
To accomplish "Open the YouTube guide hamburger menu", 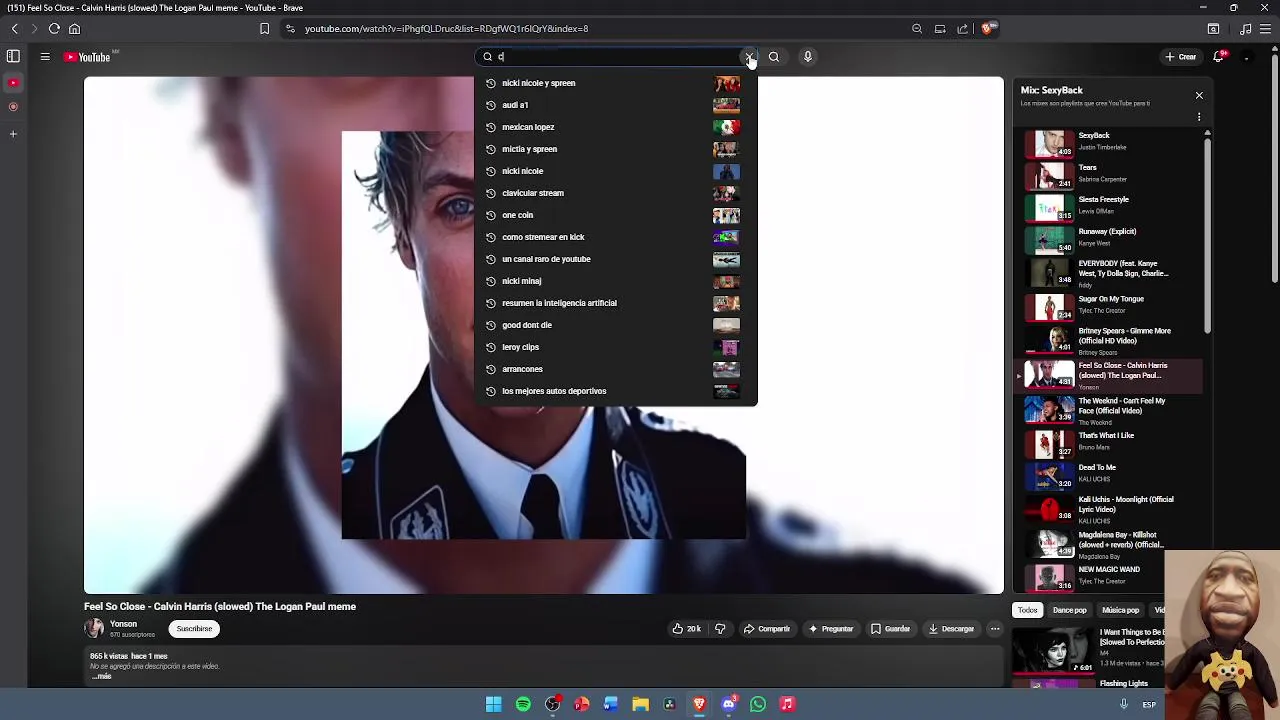I will (45, 57).
